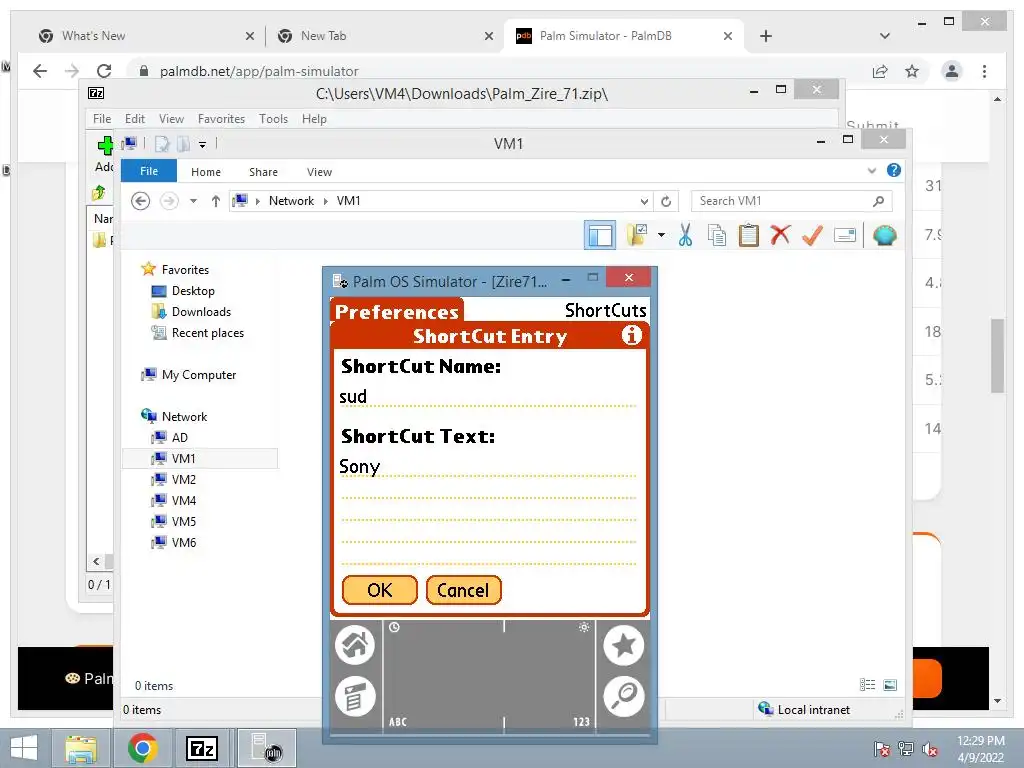Click the Preferences title tab

tap(397, 312)
